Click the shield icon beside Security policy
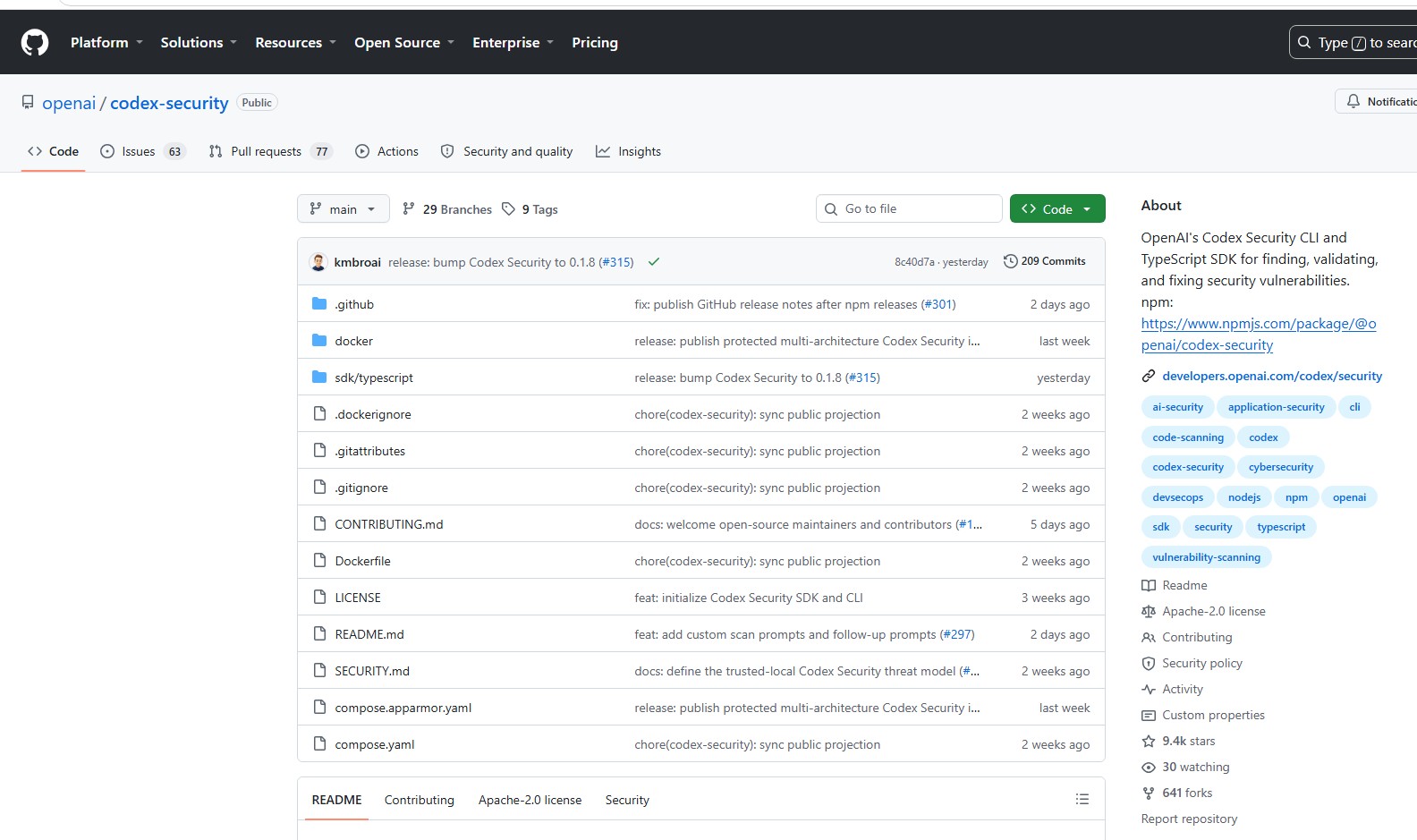Screen dimensions: 1417x840 tap(1149, 664)
